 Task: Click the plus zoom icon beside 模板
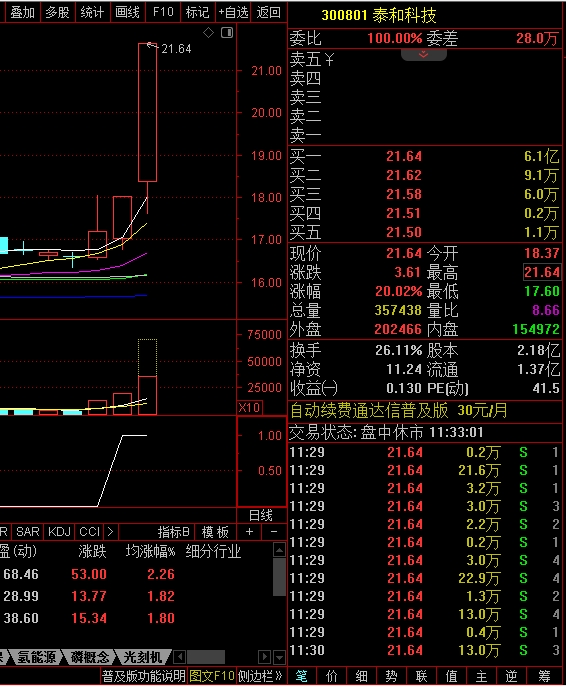(249, 532)
